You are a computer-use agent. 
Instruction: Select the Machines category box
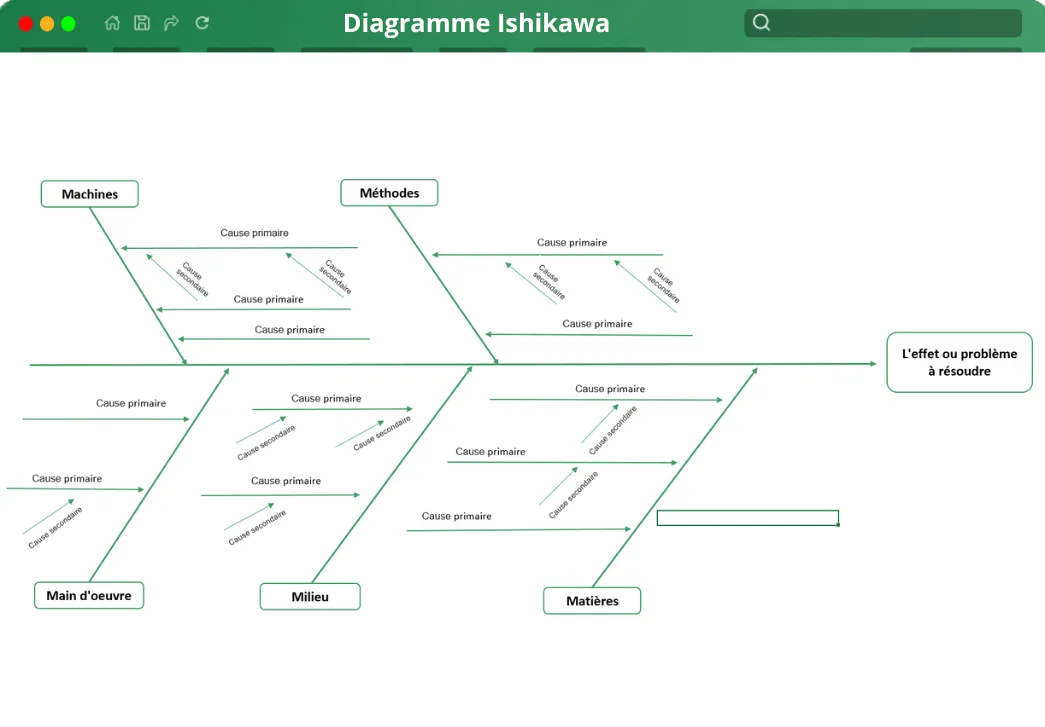(x=90, y=194)
